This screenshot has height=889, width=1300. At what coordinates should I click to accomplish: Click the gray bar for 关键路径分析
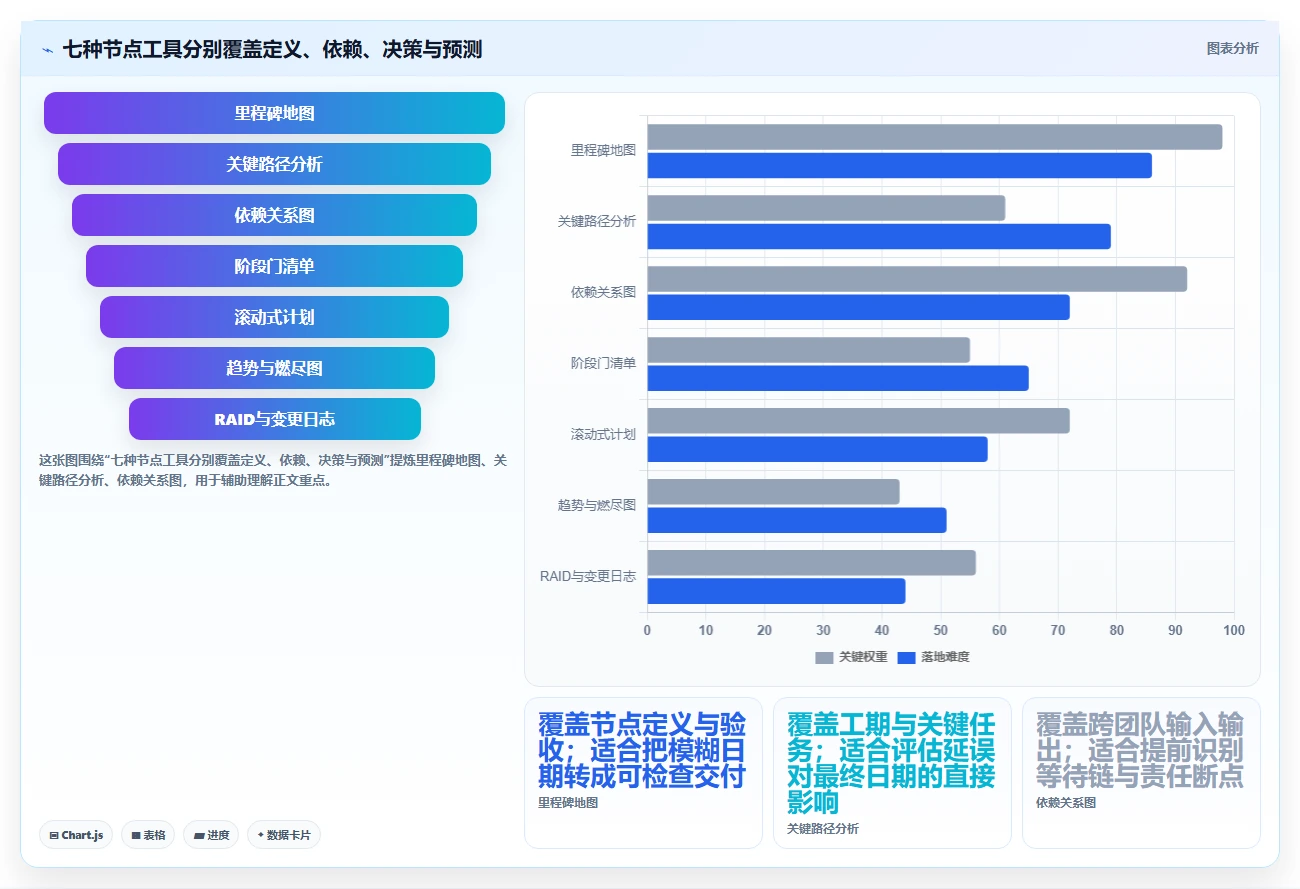pos(826,208)
